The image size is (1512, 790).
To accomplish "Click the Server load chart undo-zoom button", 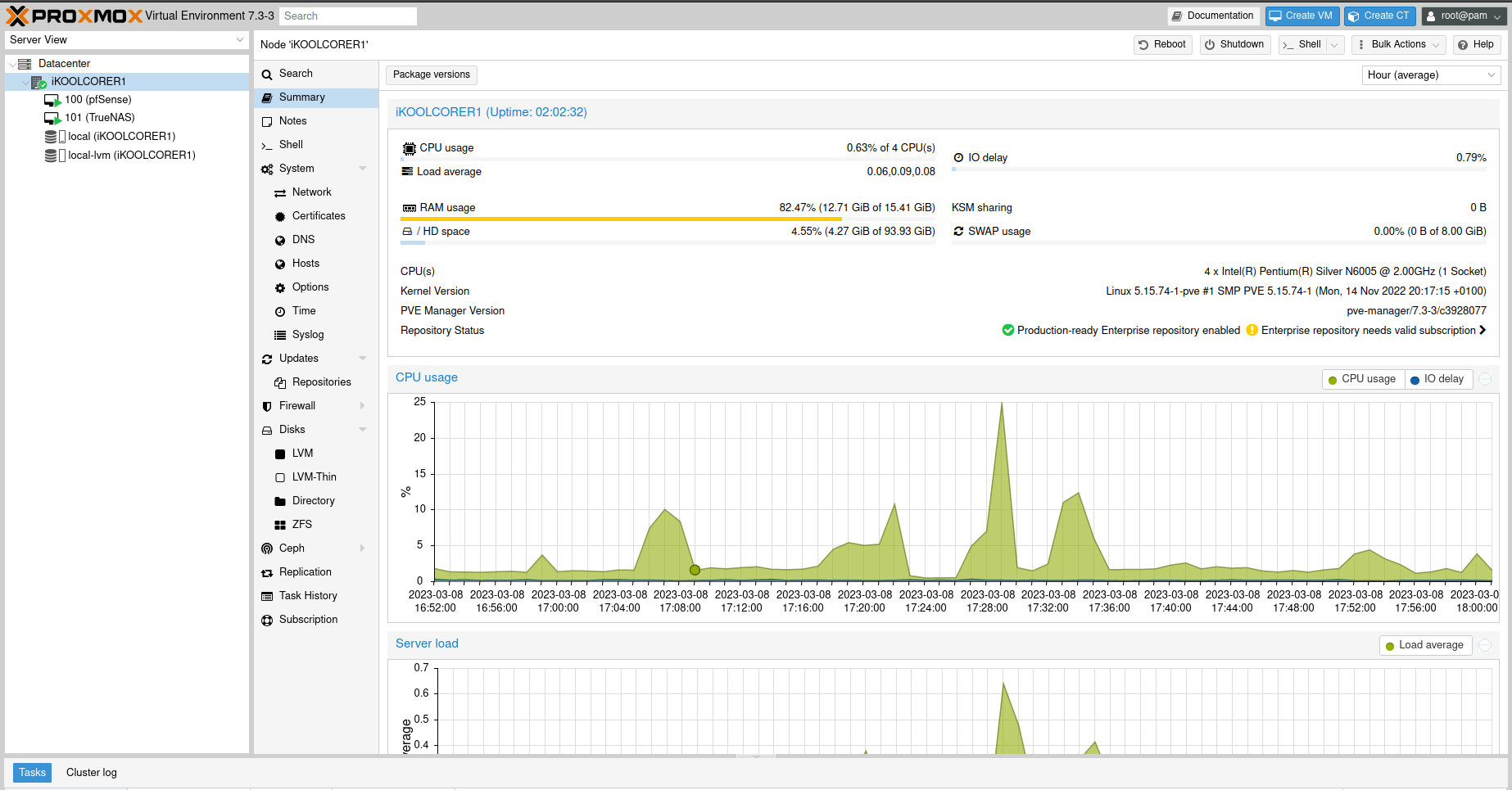I will [x=1485, y=645].
